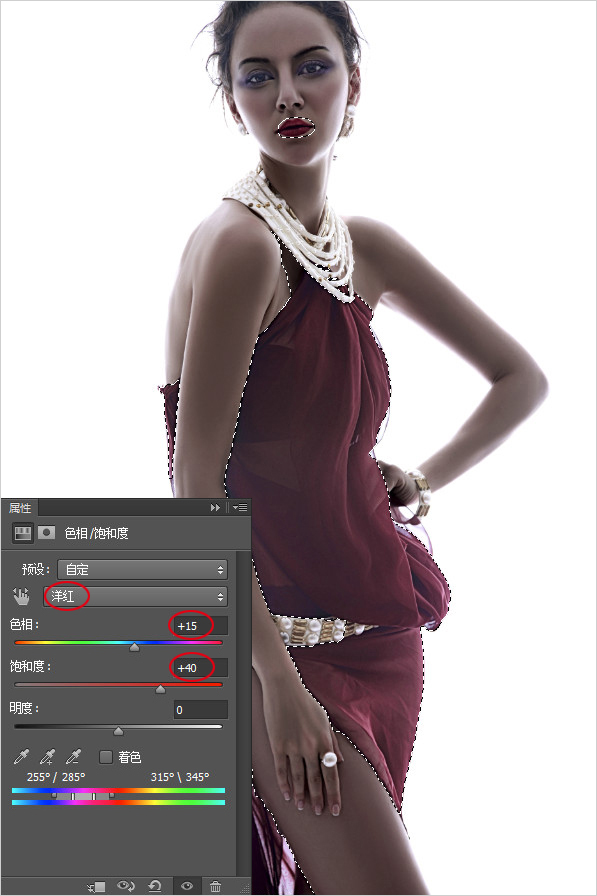Choose the add-to-sample eyedropper
This screenshot has height=896, width=597.
pos(47,757)
